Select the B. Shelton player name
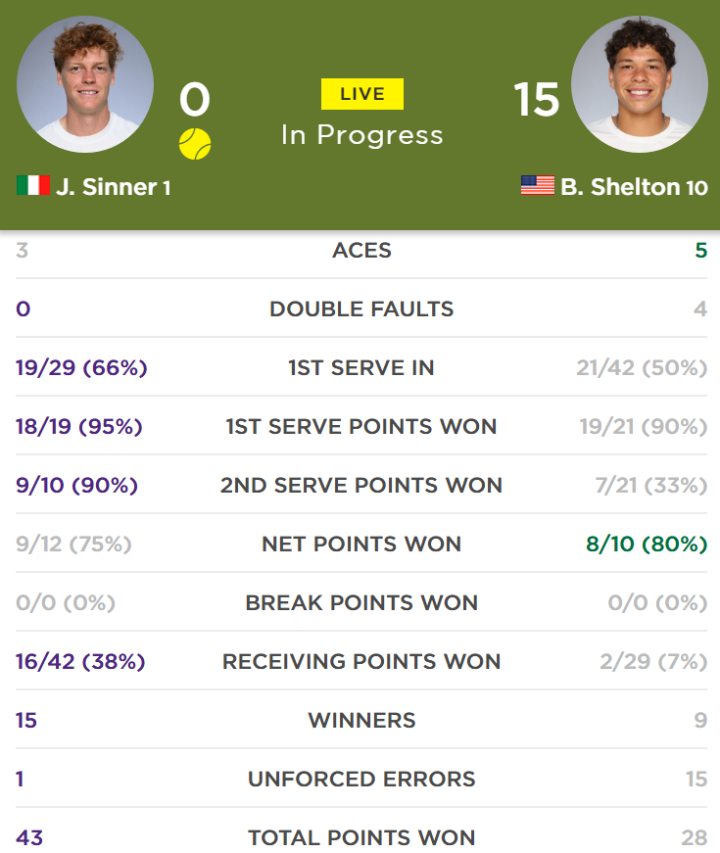The height and width of the screenshot is (853, 720). [x=620, y=187]
